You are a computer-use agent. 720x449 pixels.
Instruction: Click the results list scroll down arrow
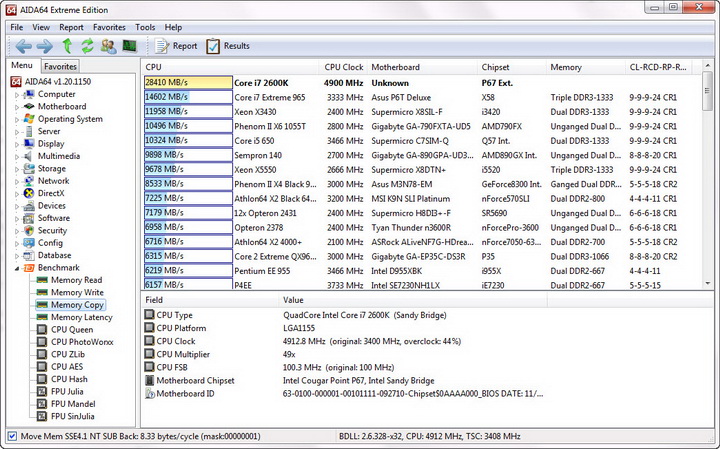708,284
